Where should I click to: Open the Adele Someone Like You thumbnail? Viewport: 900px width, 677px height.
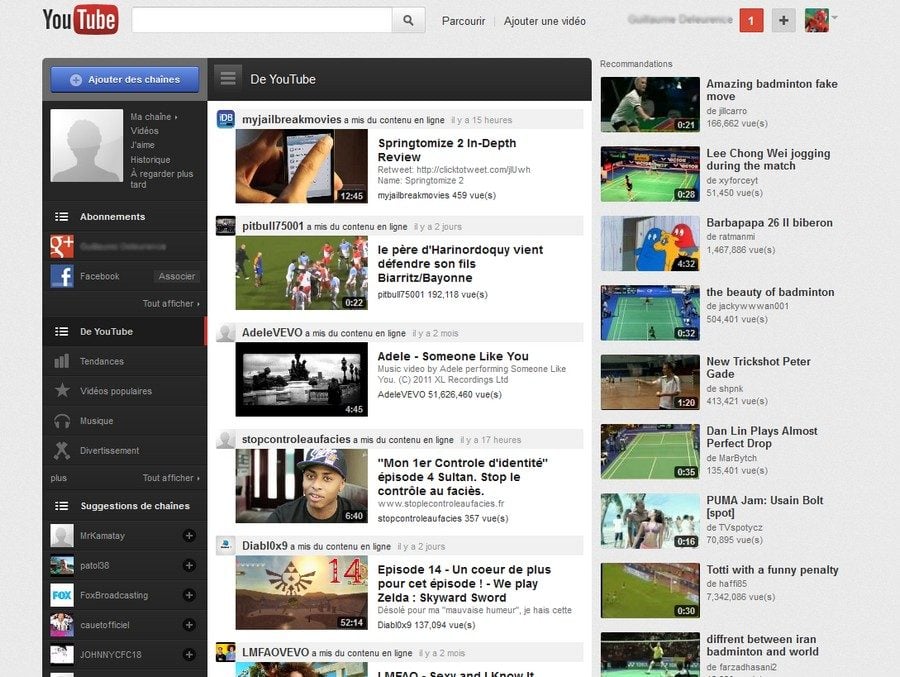pyautogui.click(x=301, y=379)
